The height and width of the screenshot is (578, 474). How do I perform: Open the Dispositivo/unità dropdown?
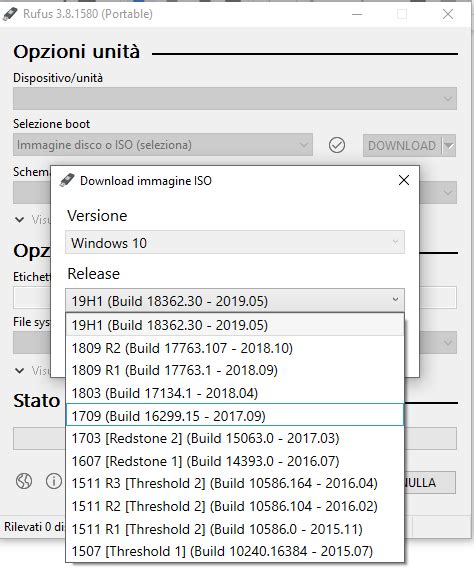coord(235,98)
